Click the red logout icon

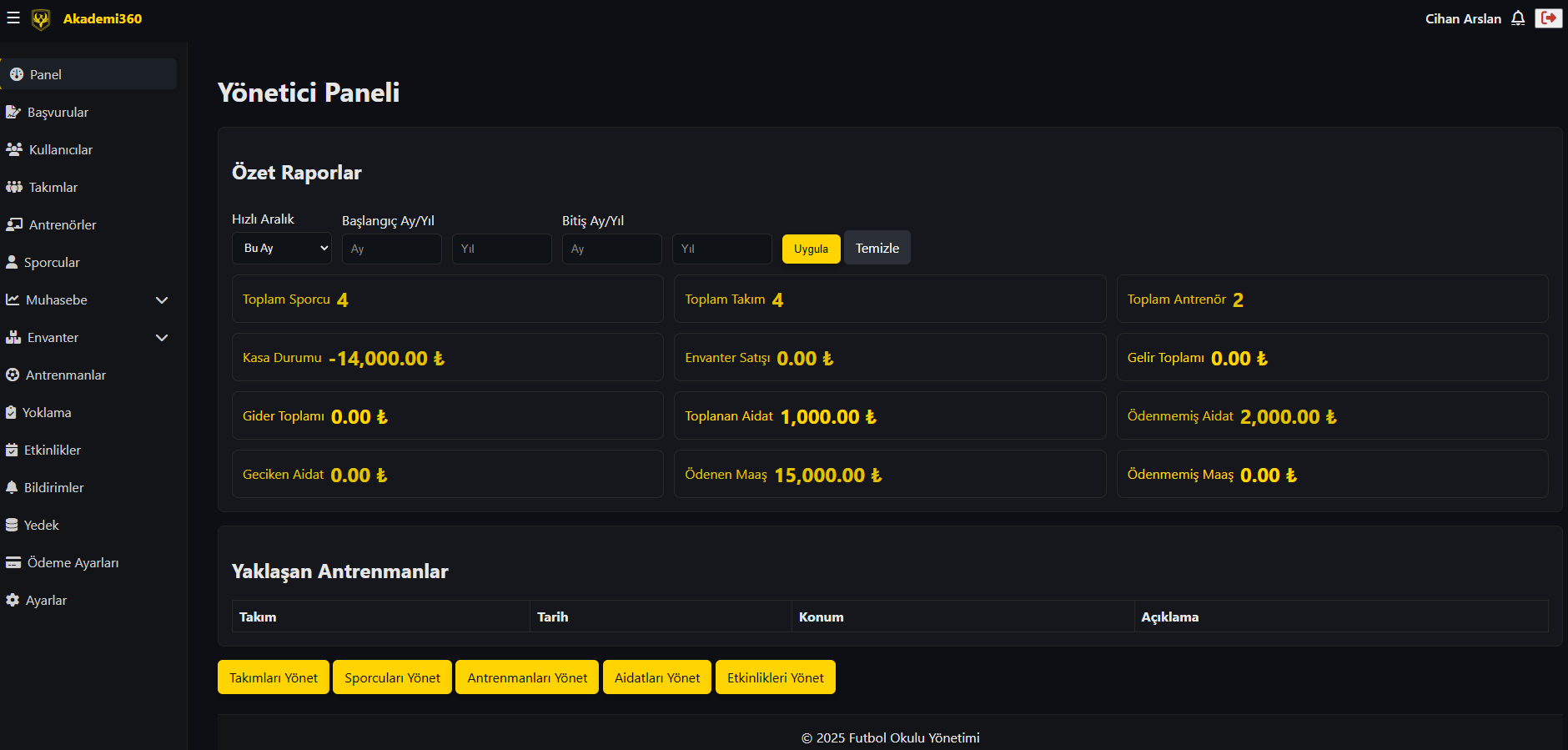(1548, 18)
